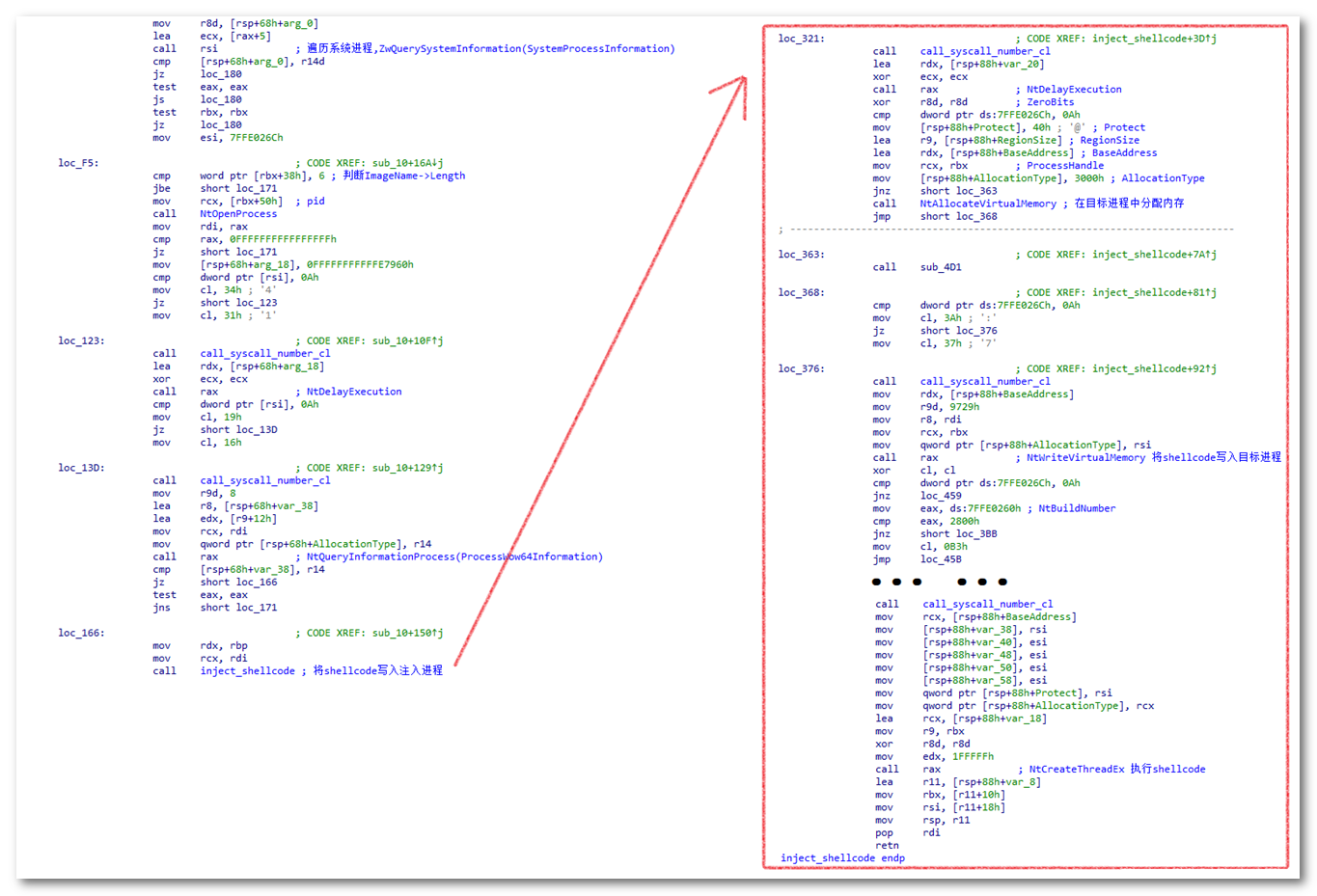
Task: Select the NtCreateThreadEx comment
Action: [1116, 770]
